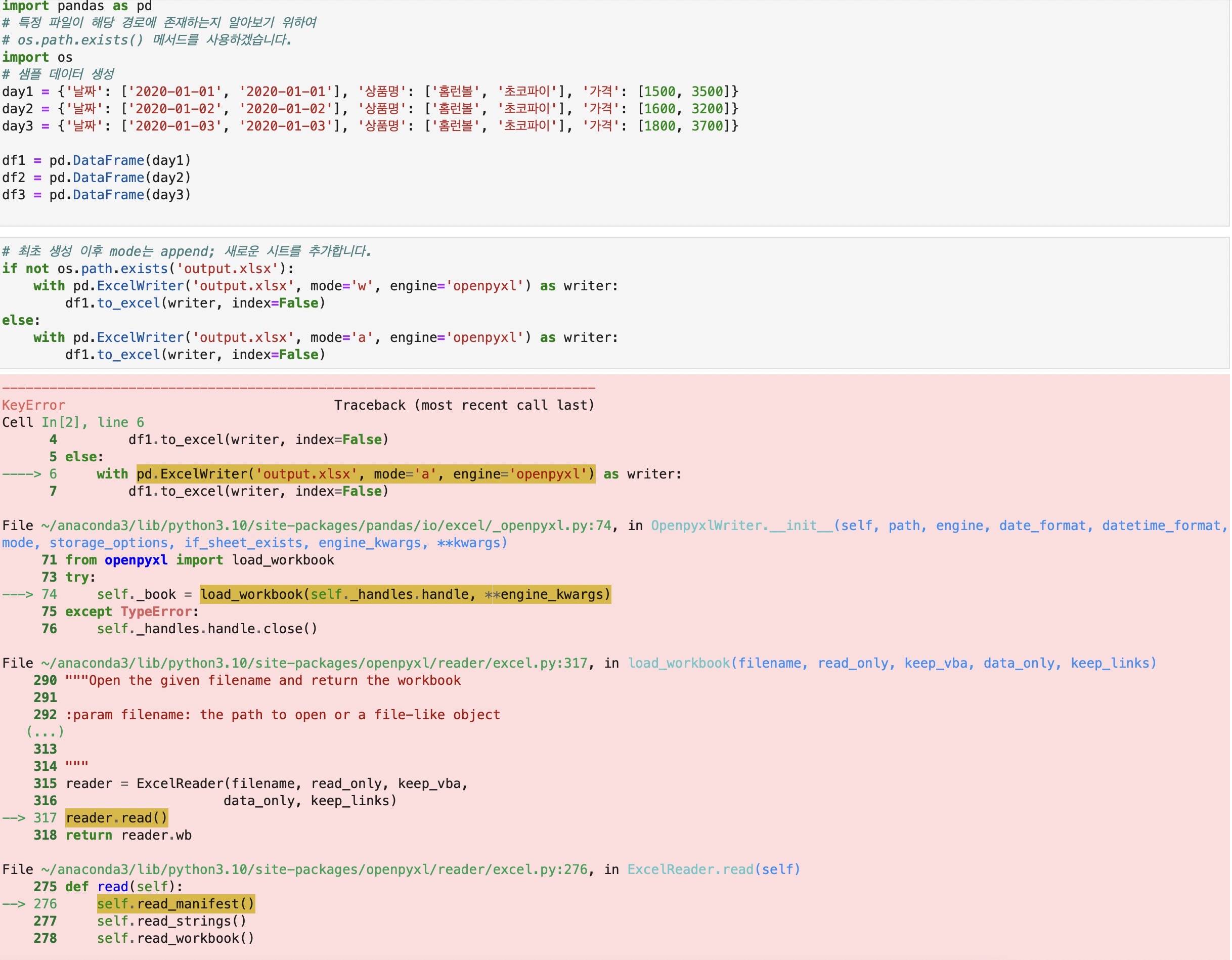Open the _openpyxl.py:74 file path
Image resolution: width=1232 pixels, height=960 pixels.
326,526
